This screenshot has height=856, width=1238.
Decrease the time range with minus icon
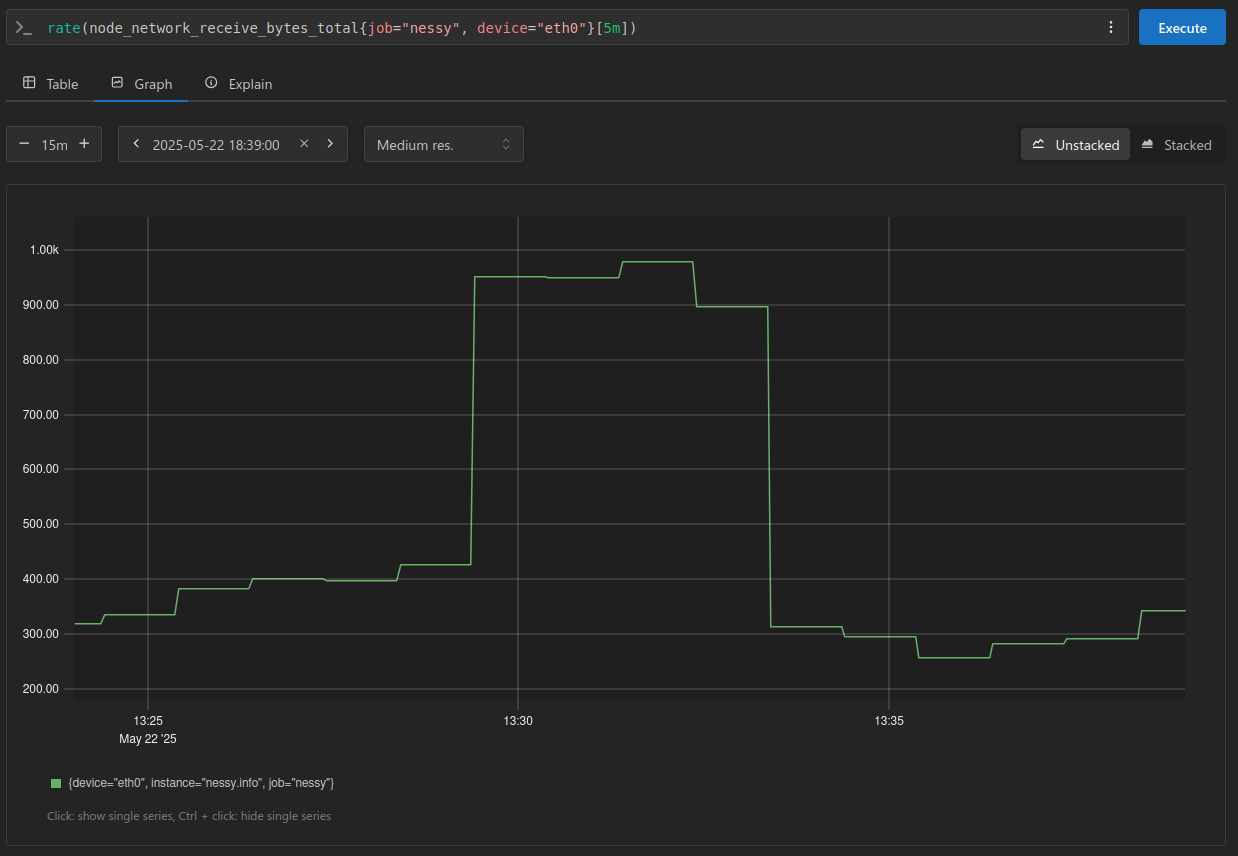click(24, 144)
